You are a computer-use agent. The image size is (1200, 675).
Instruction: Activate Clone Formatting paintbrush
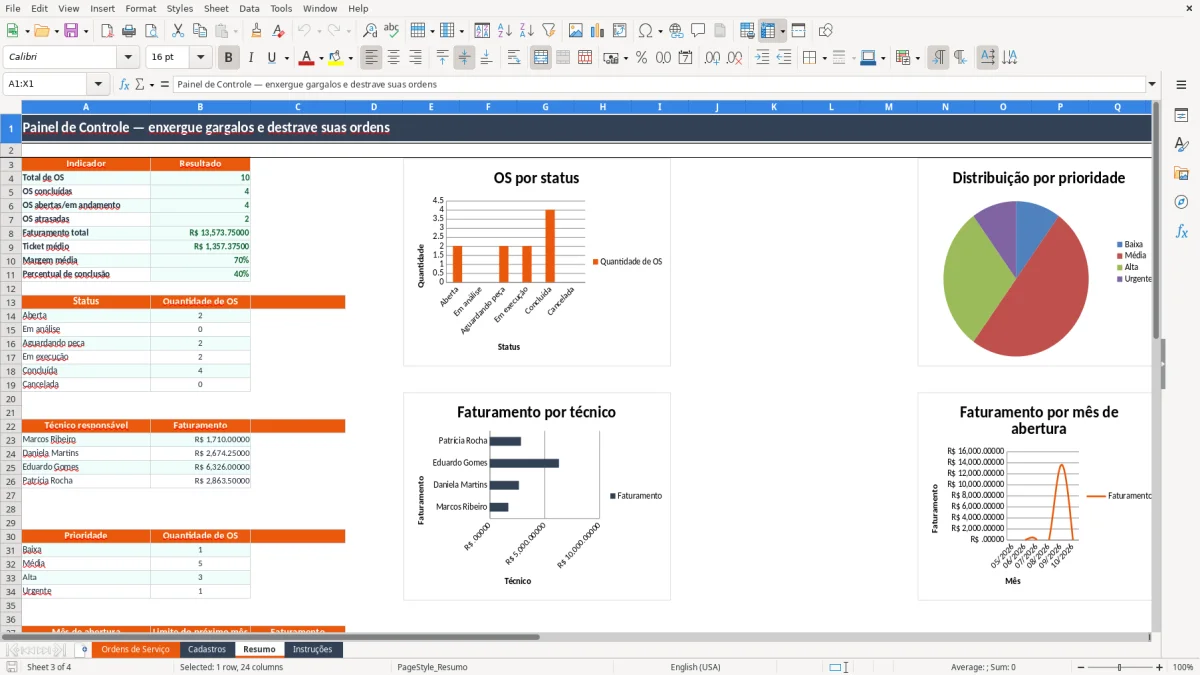point(256,31)
